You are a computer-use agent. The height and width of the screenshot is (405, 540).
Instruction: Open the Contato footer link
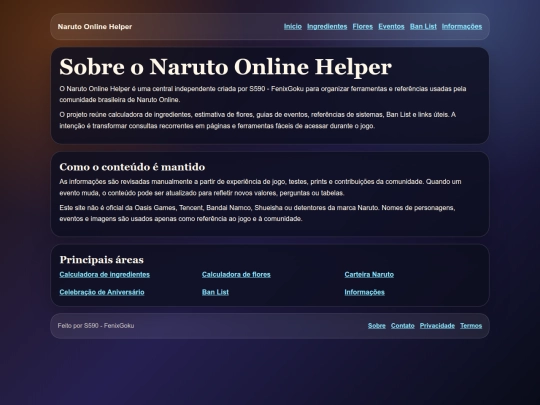402,325
